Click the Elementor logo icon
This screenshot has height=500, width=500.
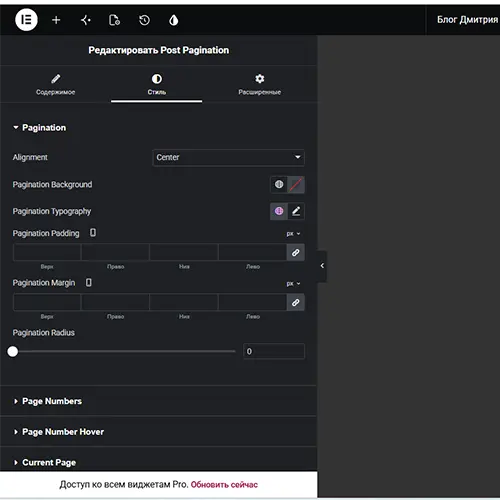pyautogui.click(x=26, y=20)
